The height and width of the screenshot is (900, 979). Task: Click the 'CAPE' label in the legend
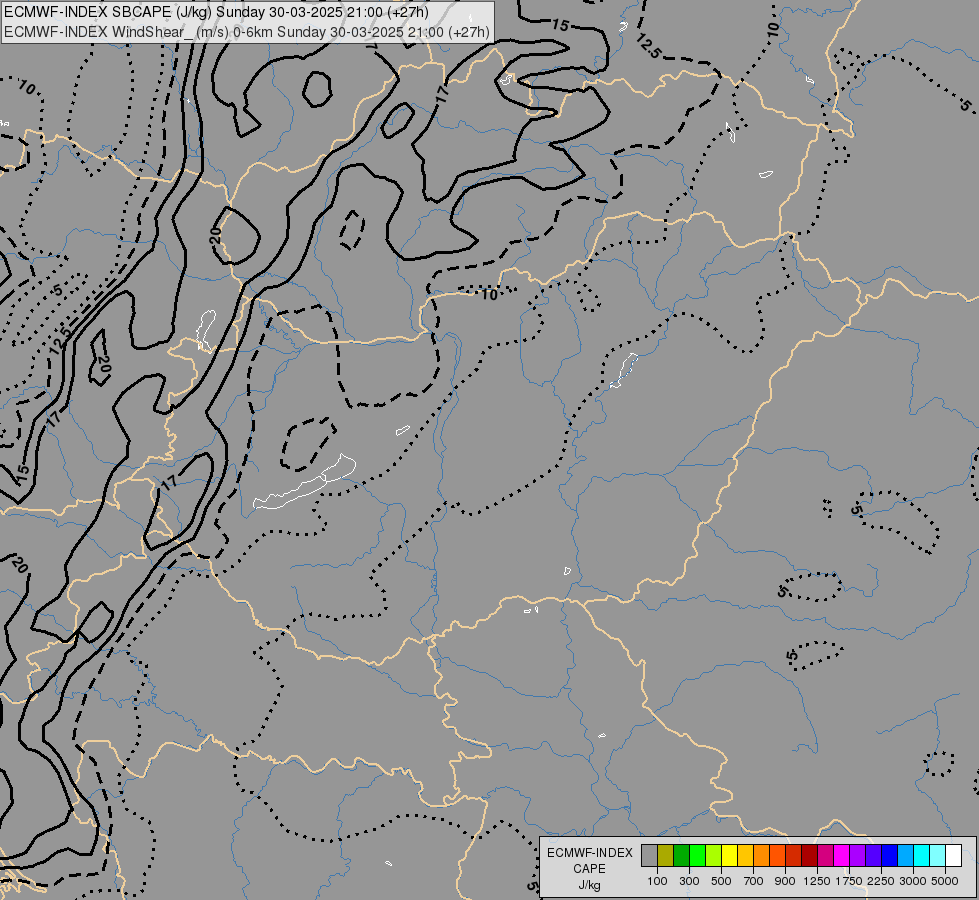589,869
